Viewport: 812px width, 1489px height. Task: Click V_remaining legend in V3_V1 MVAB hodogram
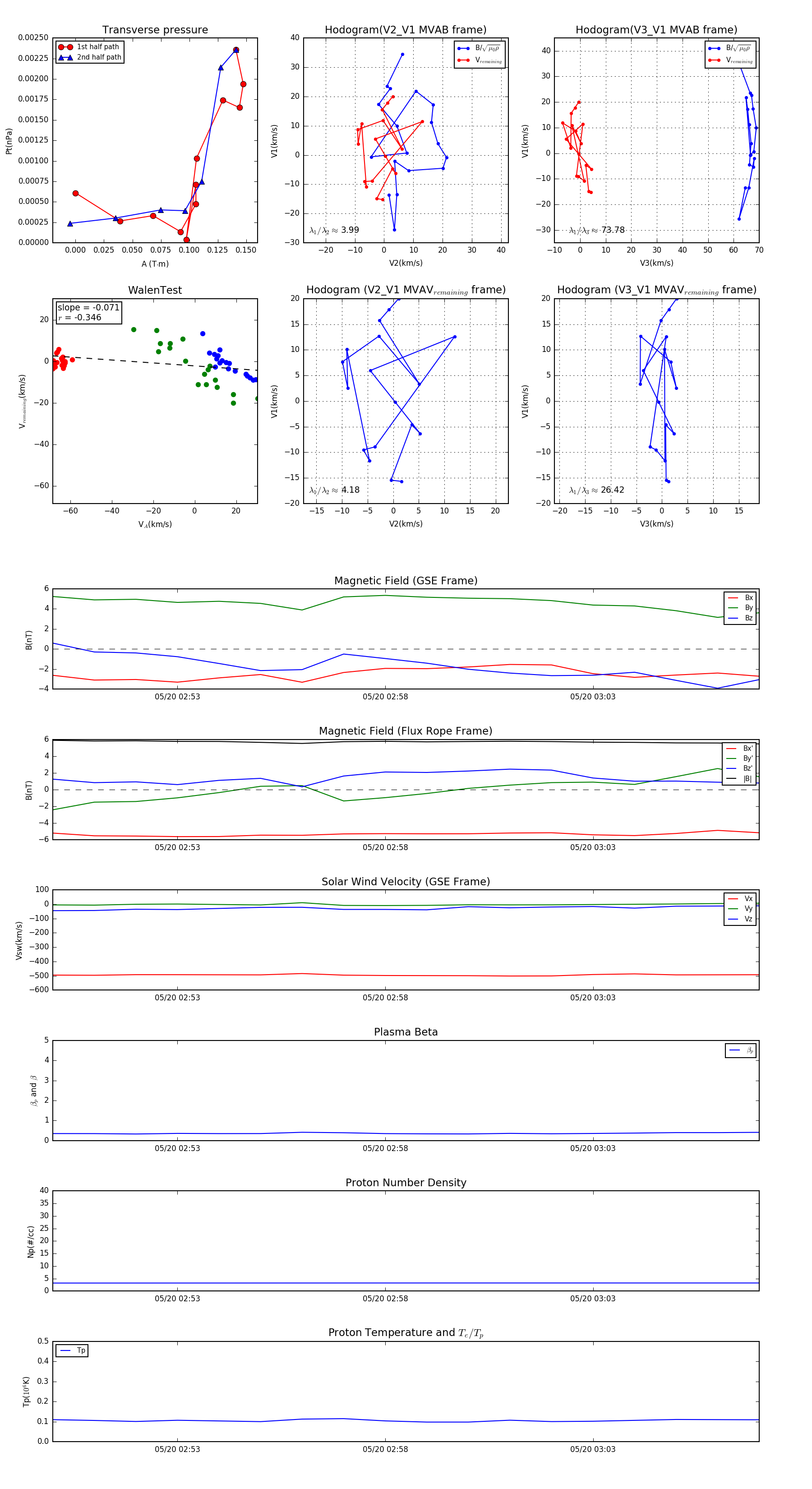(x=730, y=60)
